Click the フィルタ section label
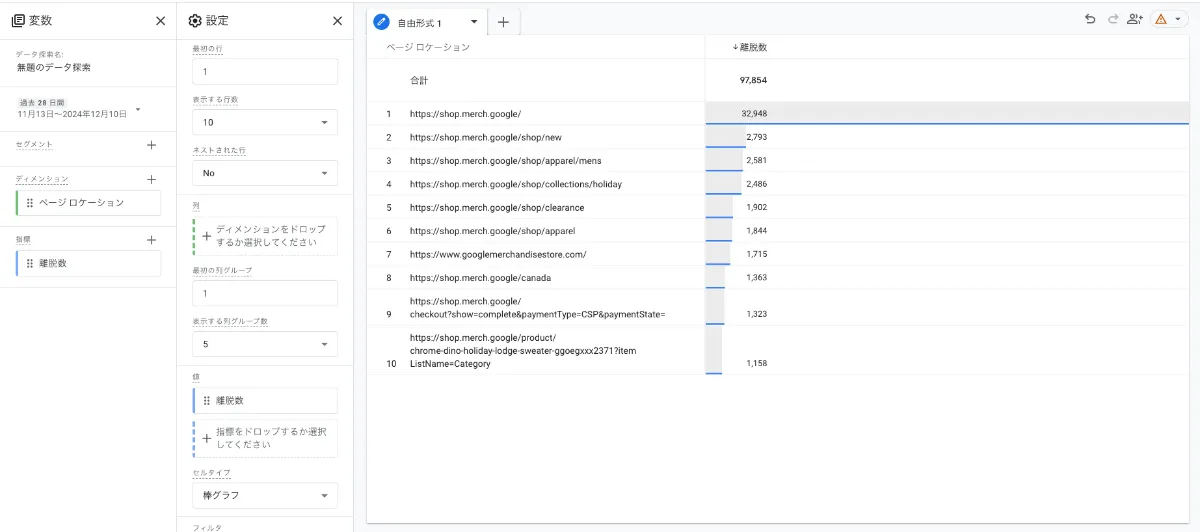This screenshot has height=532, width=1200. [207, 526]
